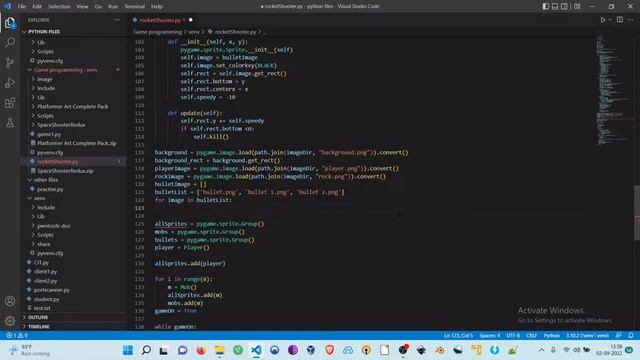Click the editor vertical scrollbar thumb
The height and width of the screenshot is (360, 640).
(637, 213)
